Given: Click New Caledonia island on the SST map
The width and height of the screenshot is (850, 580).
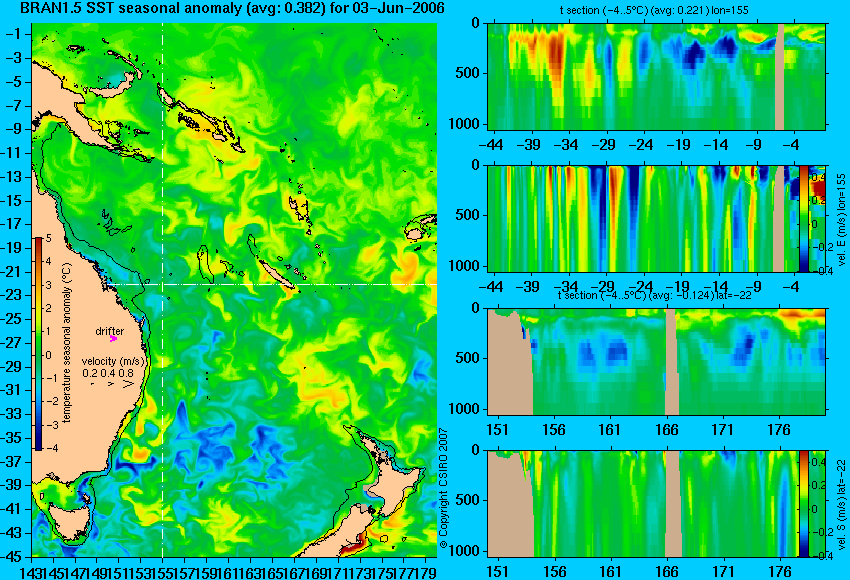Looking at the screenshot, I should pos(276,274).
